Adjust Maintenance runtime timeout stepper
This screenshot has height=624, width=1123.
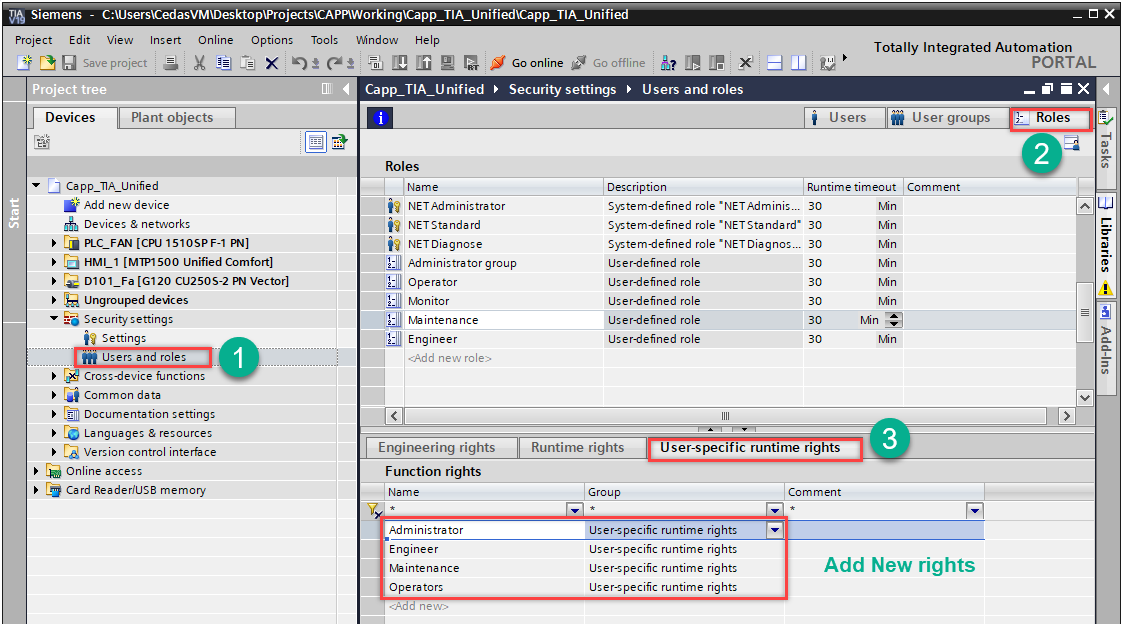tap(894, 320)
